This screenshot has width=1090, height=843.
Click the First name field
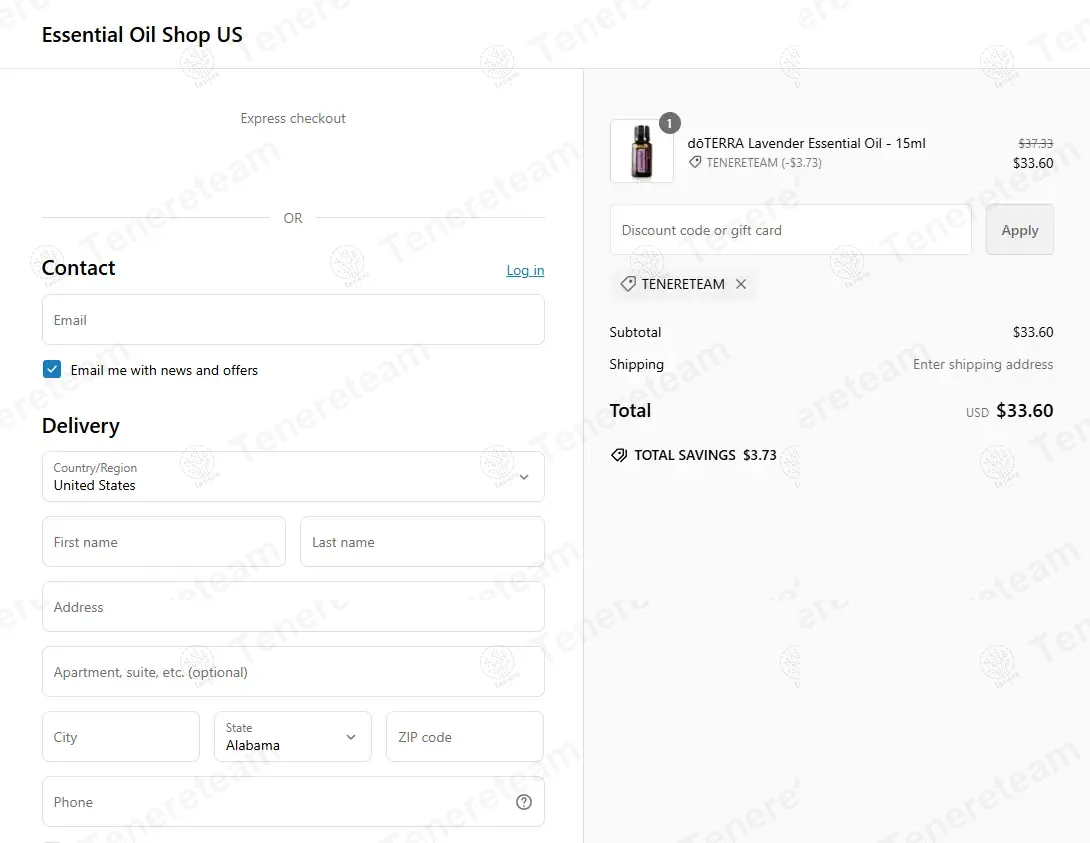pyautogui.click(x=164, y=542)
